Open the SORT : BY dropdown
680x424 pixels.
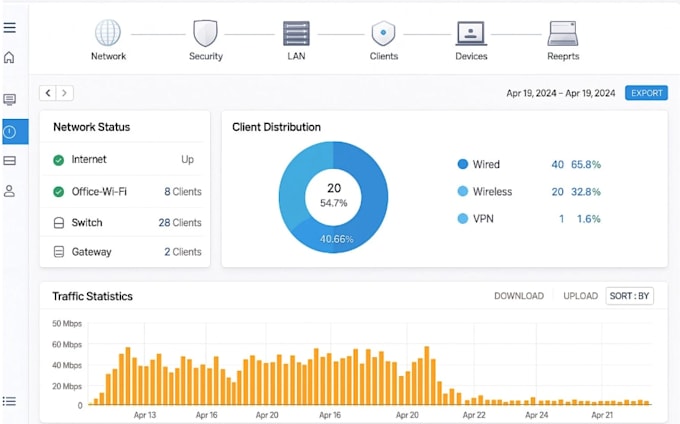pyautogui.click(x=629, y=296)
